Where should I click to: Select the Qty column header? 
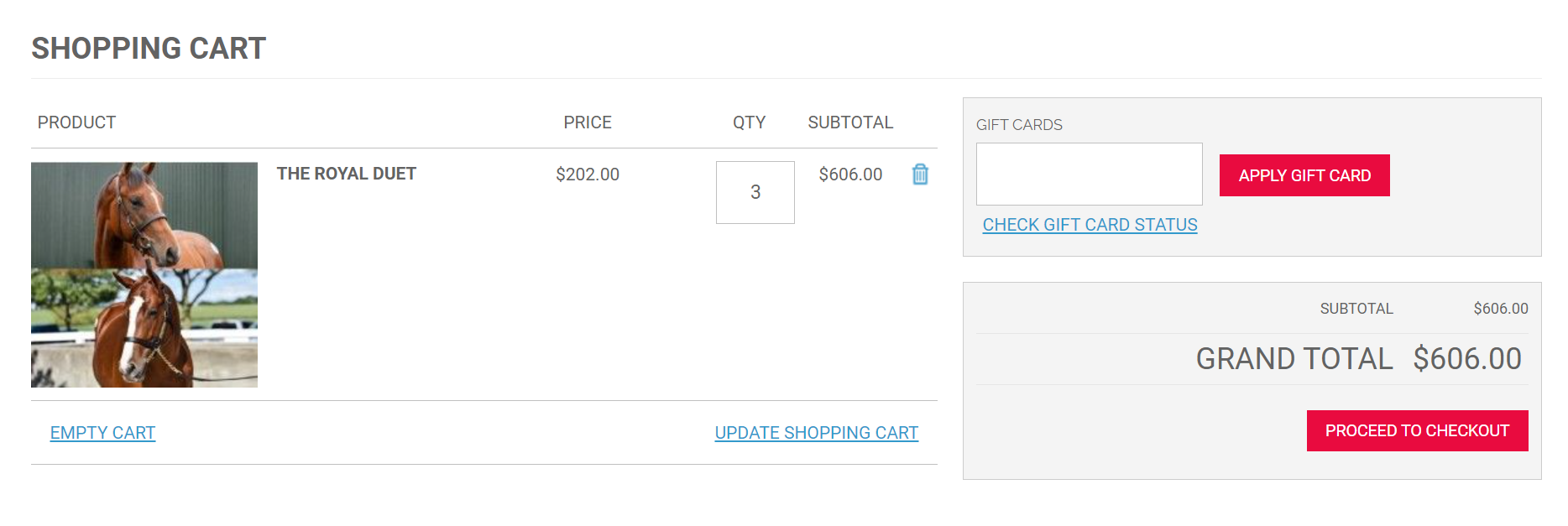point(749,122)
